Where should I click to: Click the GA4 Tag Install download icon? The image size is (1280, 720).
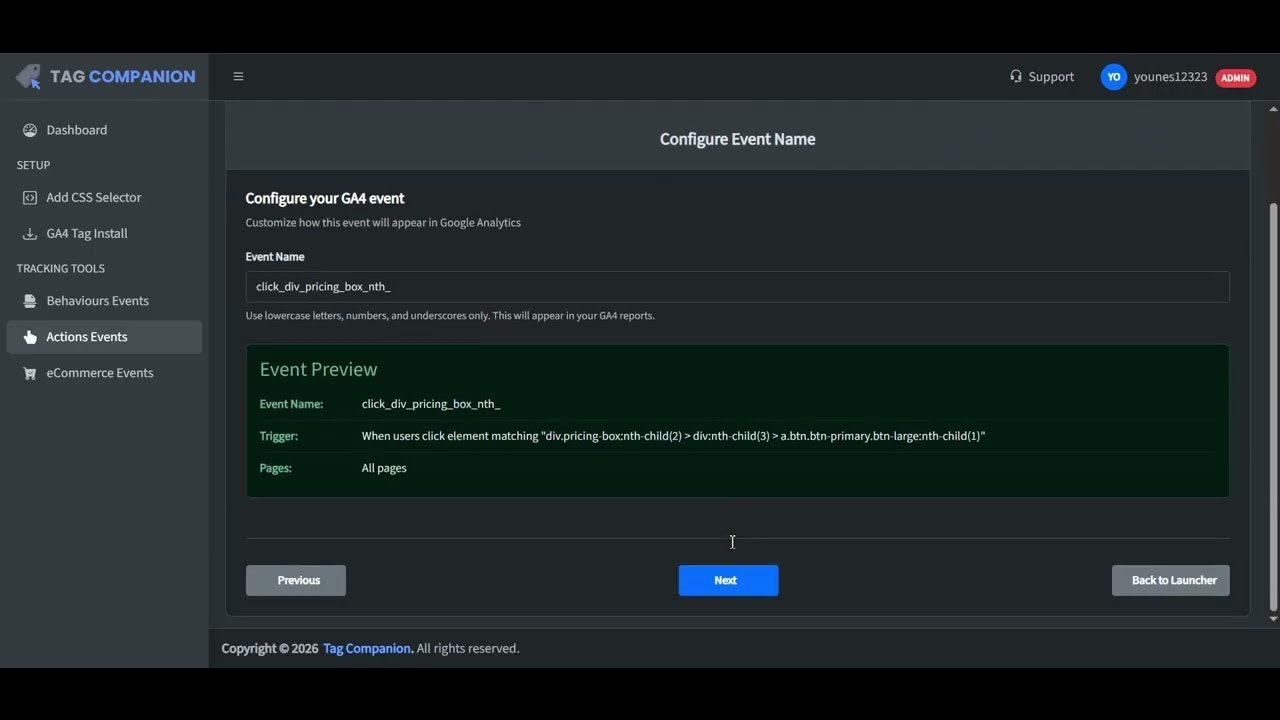coord(30,234)
